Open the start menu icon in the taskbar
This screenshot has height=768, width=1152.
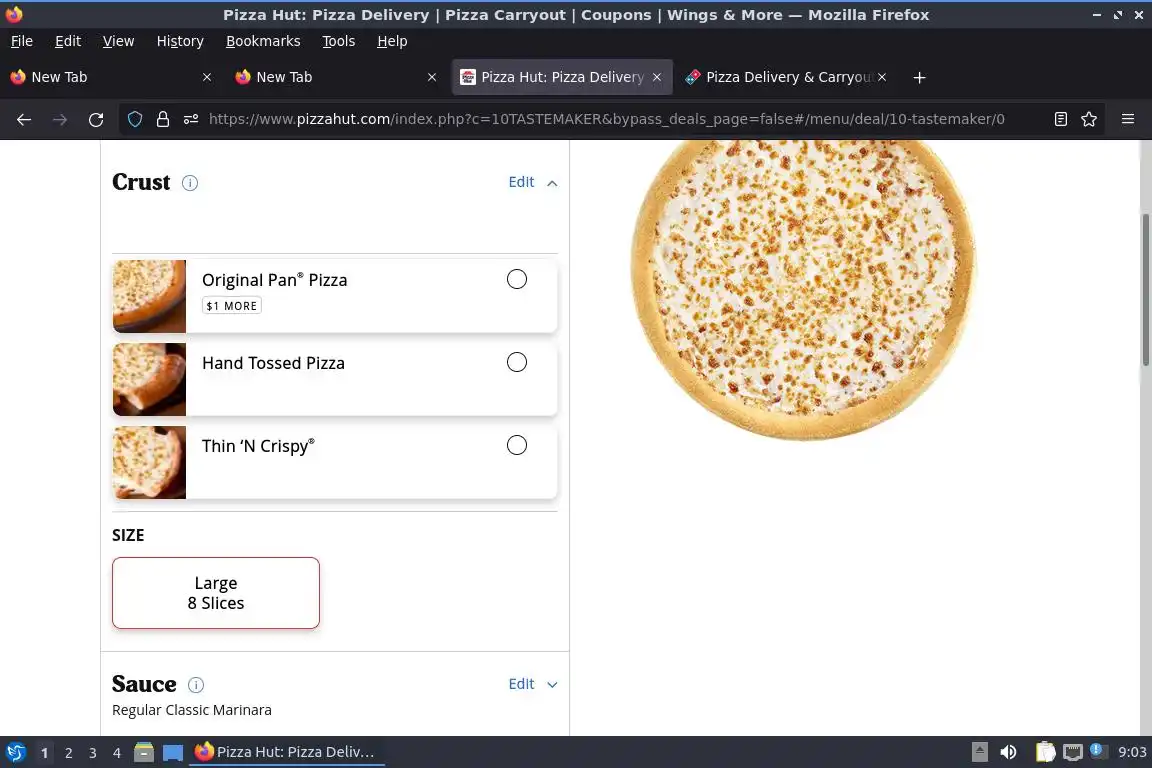click(15, 752)
